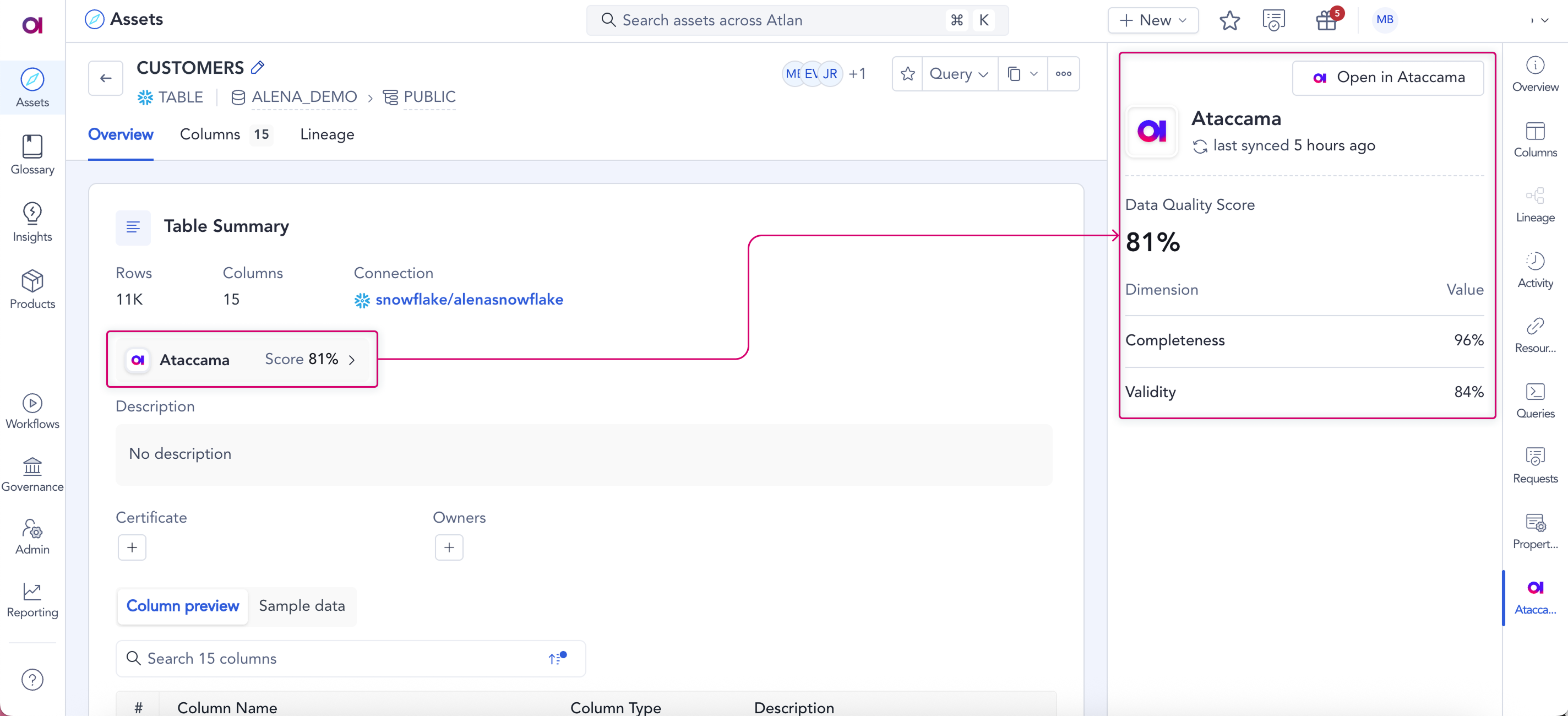This screenshot has height=716, width=1568.
Task: Click the edit pencil next to CUSTOMERS
Action: [258, 68]
